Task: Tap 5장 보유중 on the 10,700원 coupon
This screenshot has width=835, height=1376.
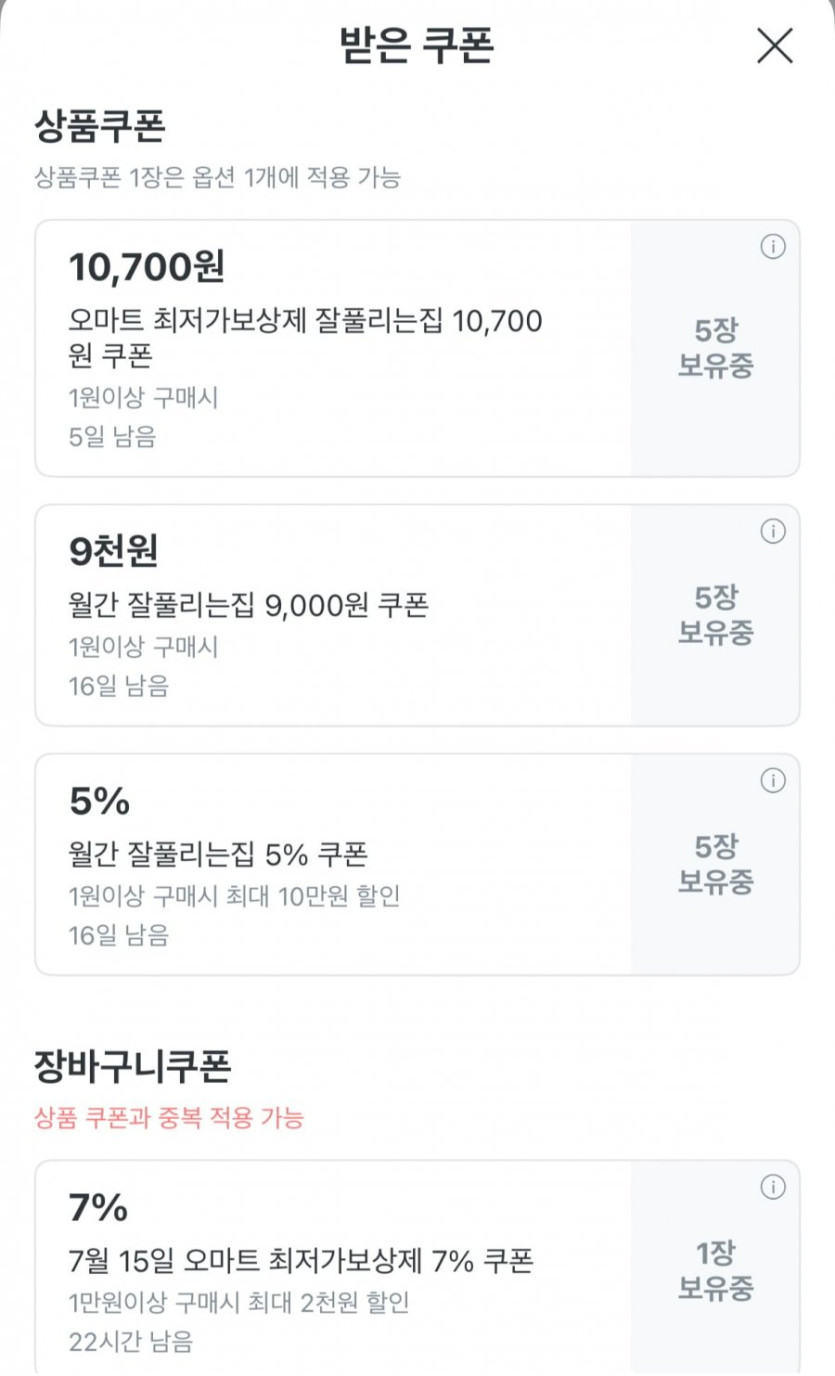Action: [715, 348]
